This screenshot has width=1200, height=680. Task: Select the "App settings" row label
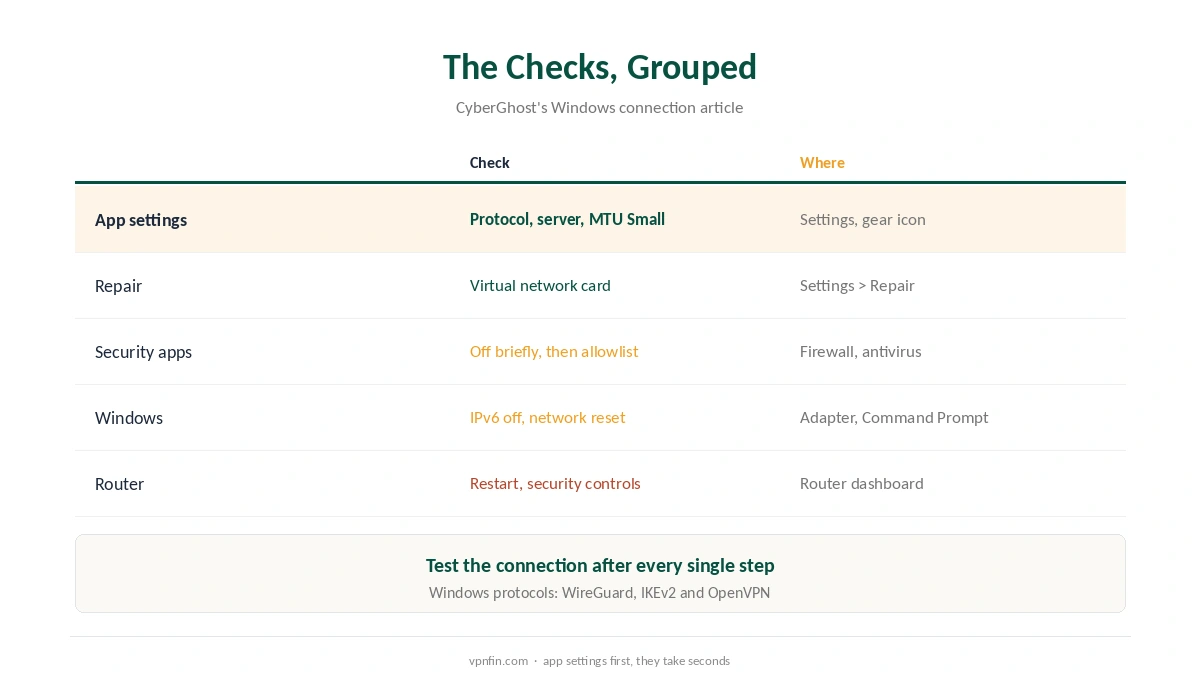[x=141, y=220]
